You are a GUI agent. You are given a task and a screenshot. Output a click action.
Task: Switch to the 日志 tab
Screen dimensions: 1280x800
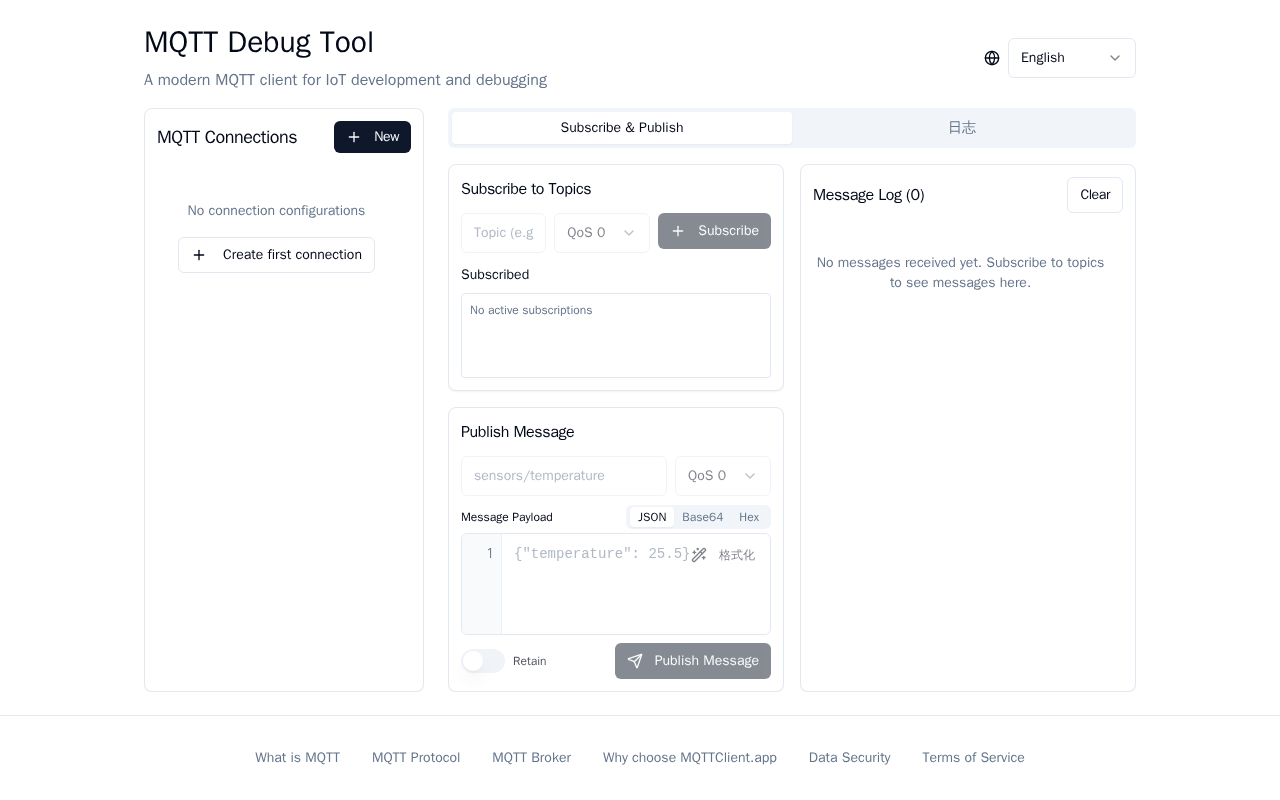pyautogui.click(x=962, y=128)
